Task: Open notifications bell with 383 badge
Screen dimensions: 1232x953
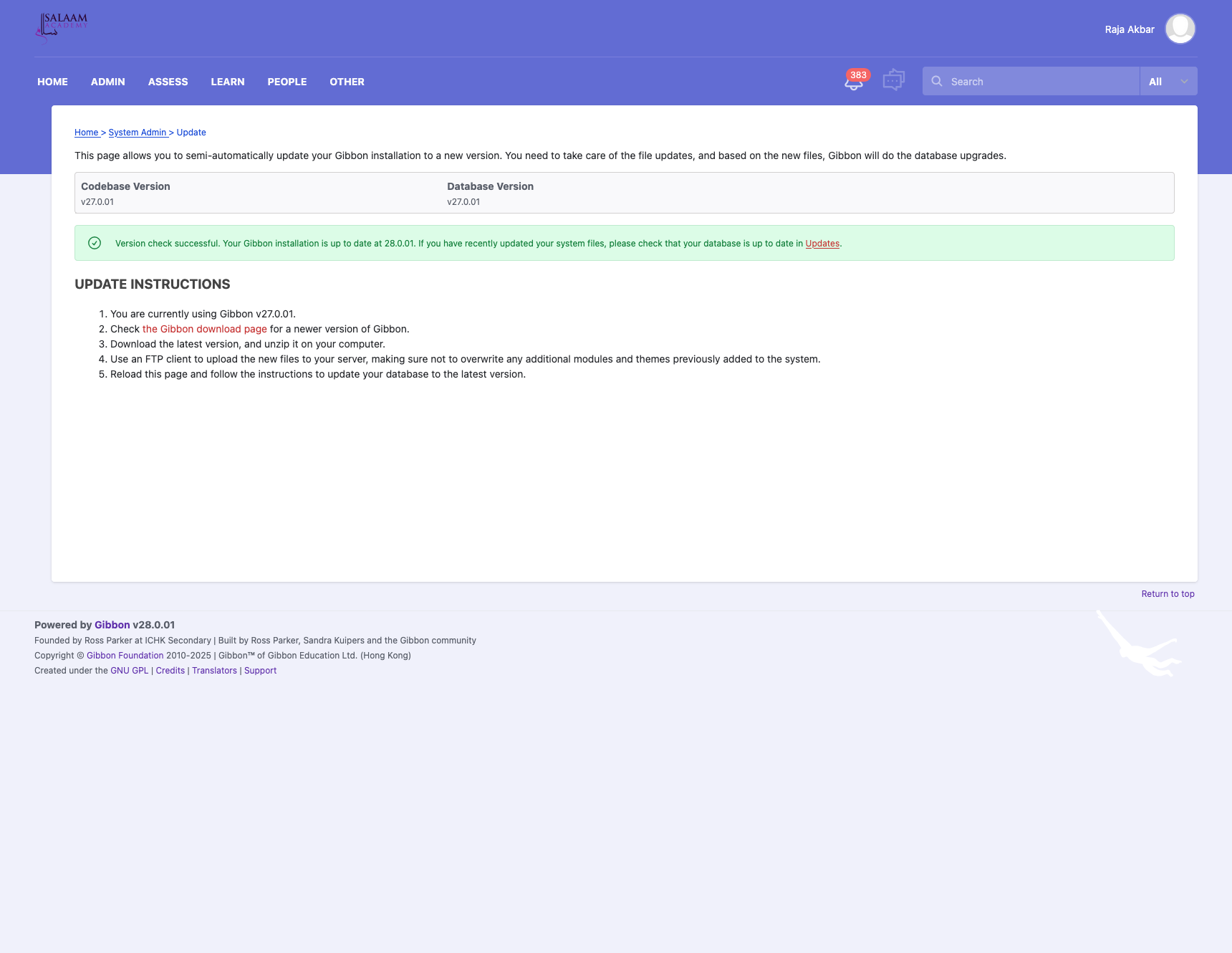Action: 855,81
